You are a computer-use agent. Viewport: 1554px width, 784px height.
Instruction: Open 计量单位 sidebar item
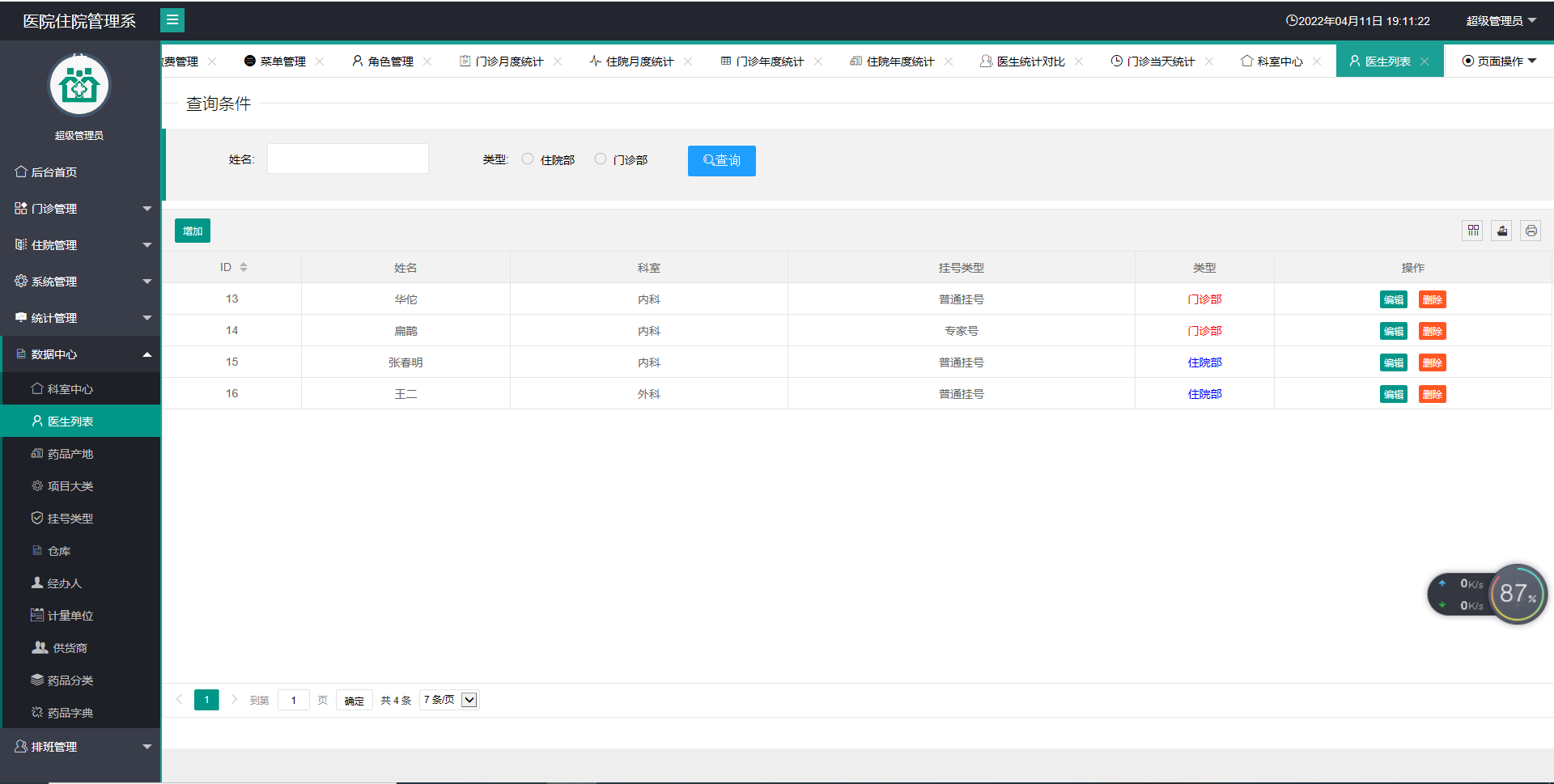tap(80, 615)
